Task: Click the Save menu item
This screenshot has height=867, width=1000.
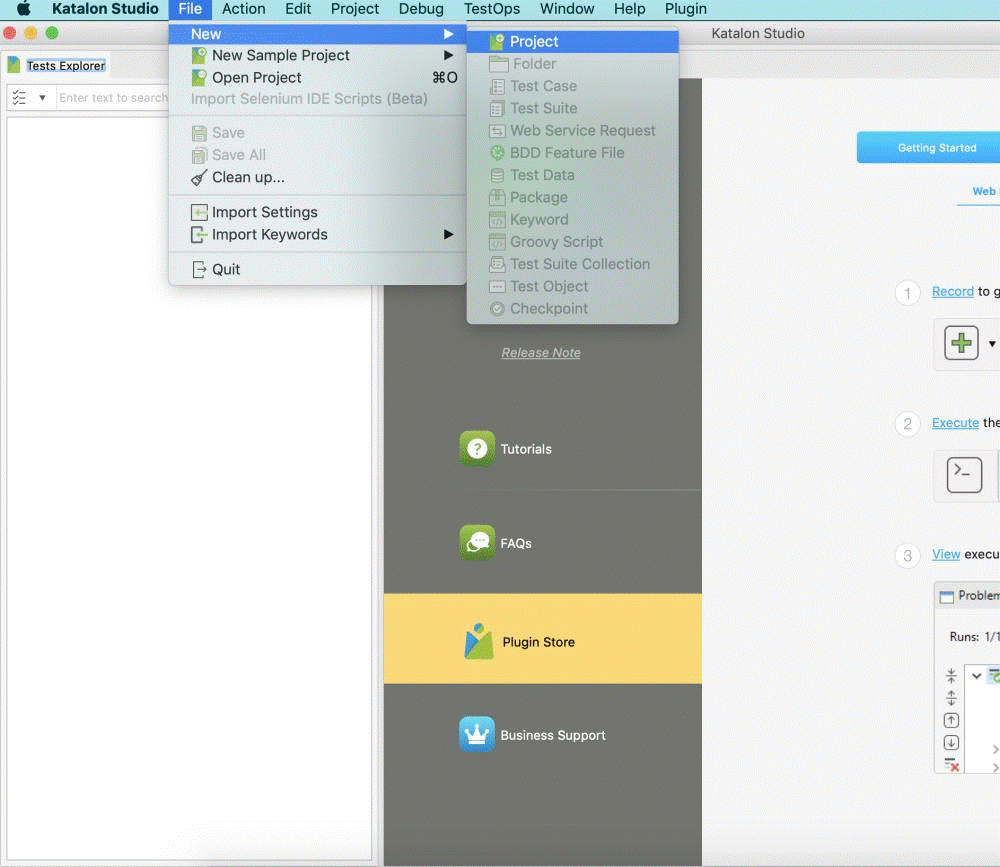Action: click(x=318, y=133)
